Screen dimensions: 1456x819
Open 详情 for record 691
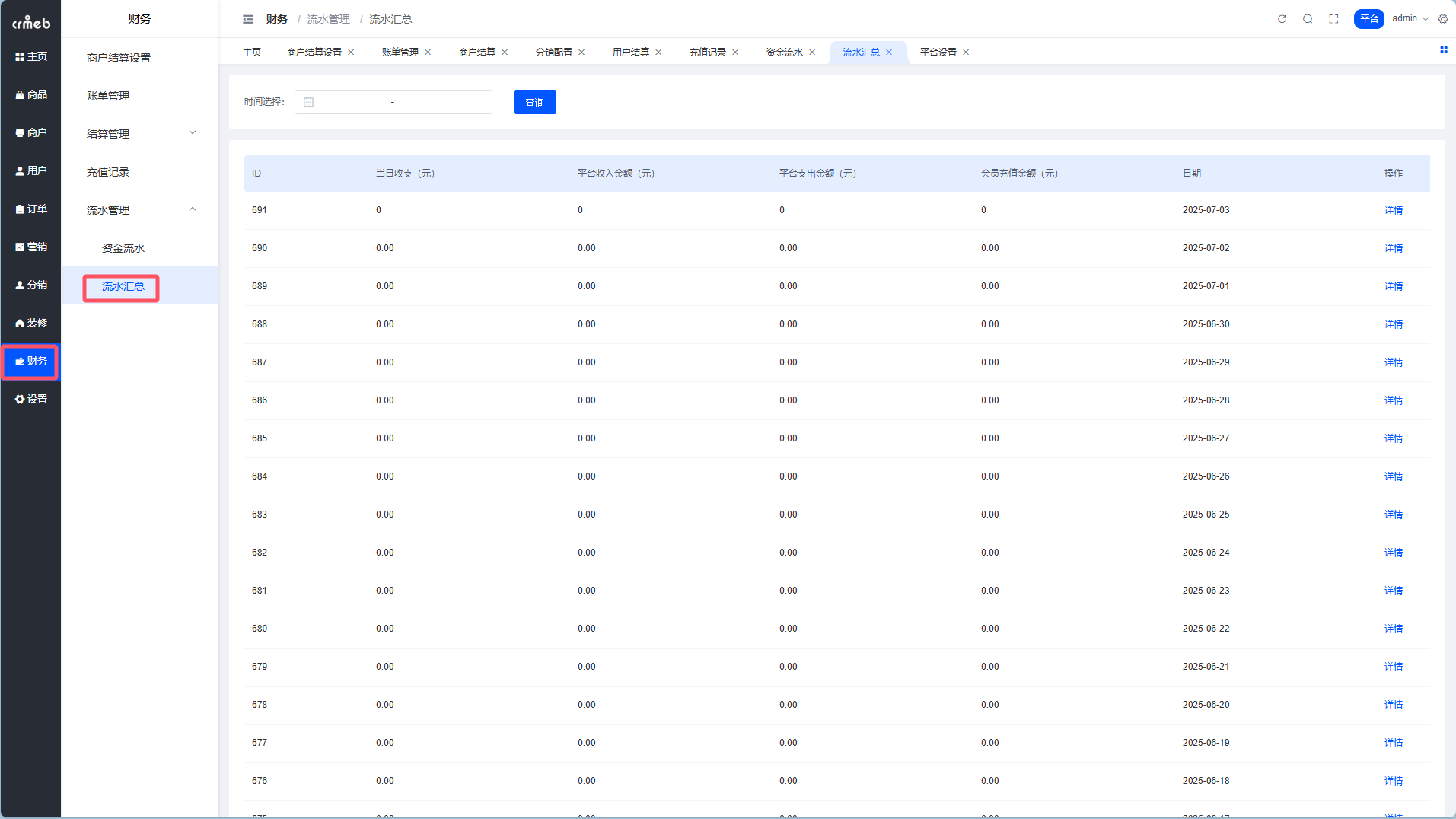[x=1393, y=210]
